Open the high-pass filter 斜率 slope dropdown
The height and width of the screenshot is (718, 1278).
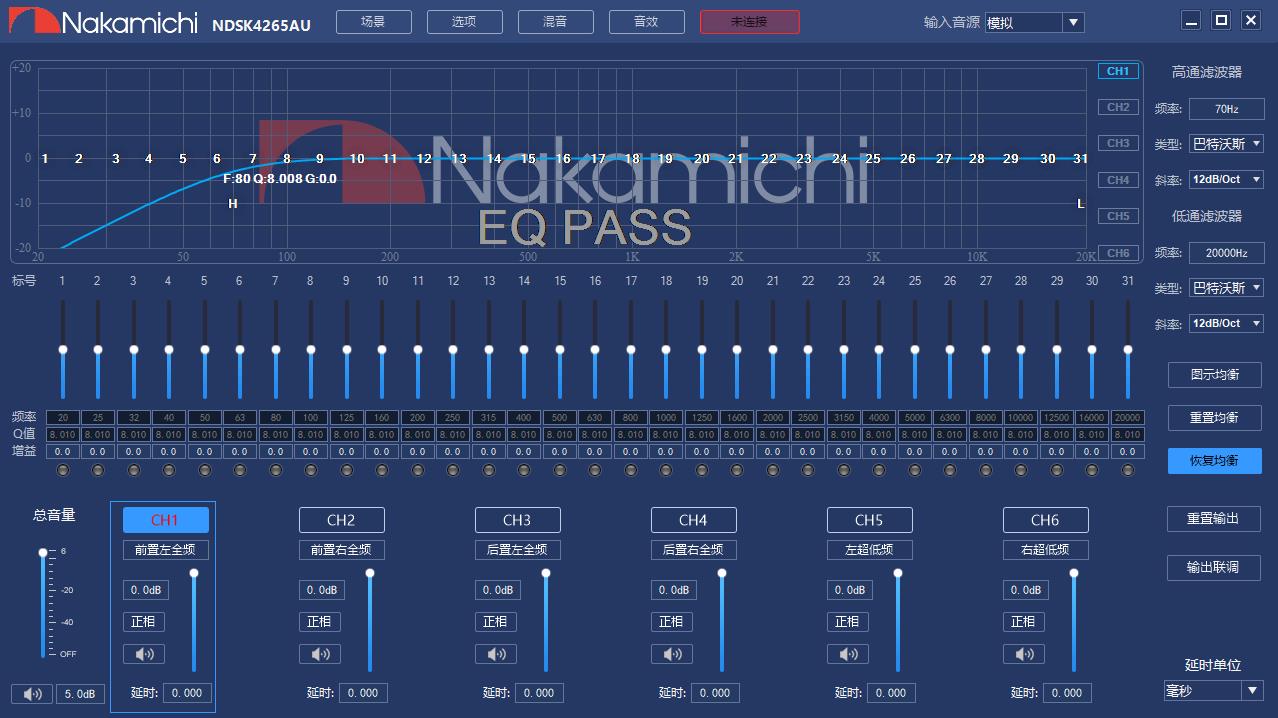point(1226,180)
